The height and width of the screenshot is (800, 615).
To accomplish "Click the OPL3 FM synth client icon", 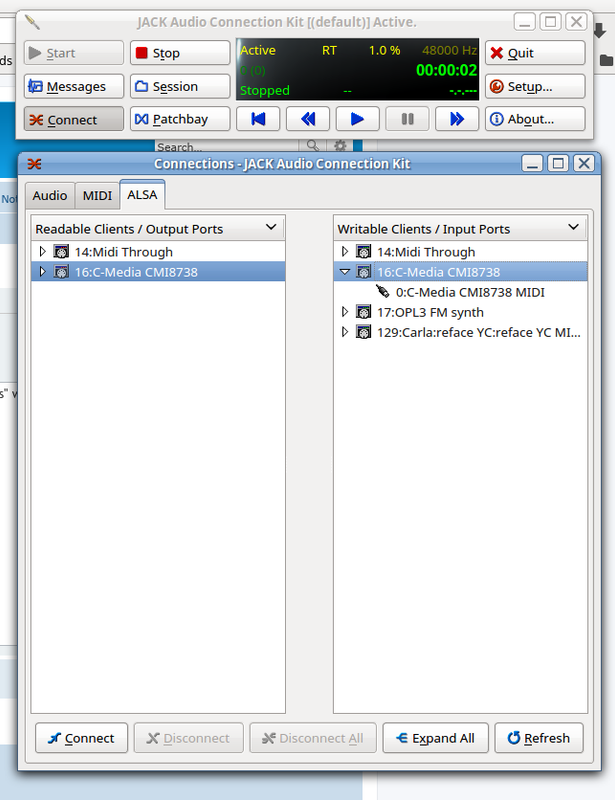I will pos(363,312).
